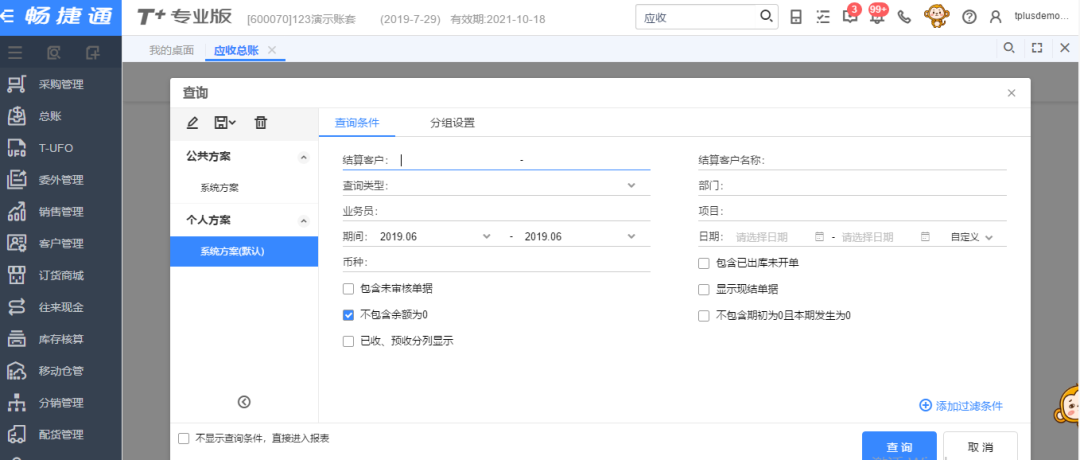Viewport: 1080px width, 460px height.
Task: Click the phone support icon
Action: click(x=905, y=17)
